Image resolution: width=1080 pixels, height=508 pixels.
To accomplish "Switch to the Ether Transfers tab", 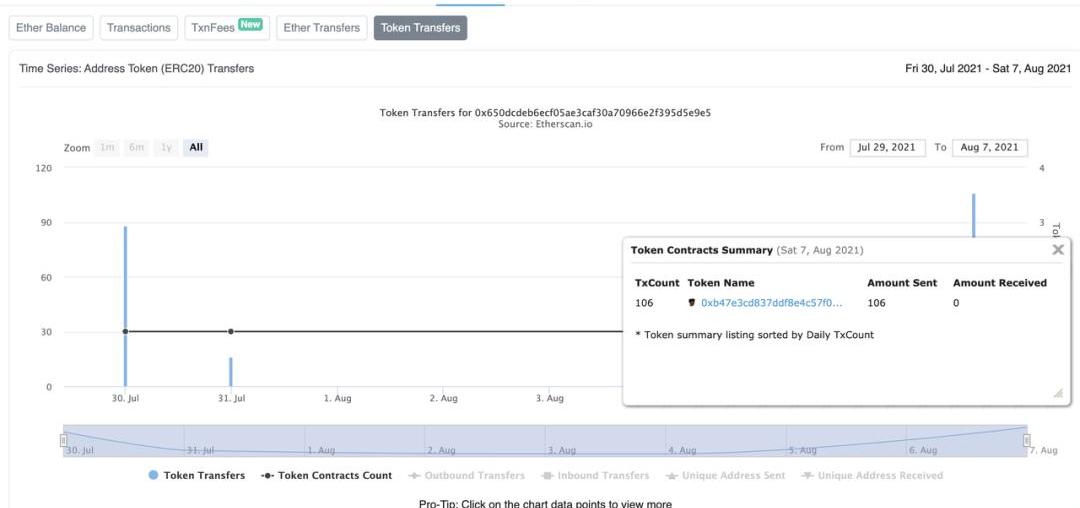I will coord(322,28).
